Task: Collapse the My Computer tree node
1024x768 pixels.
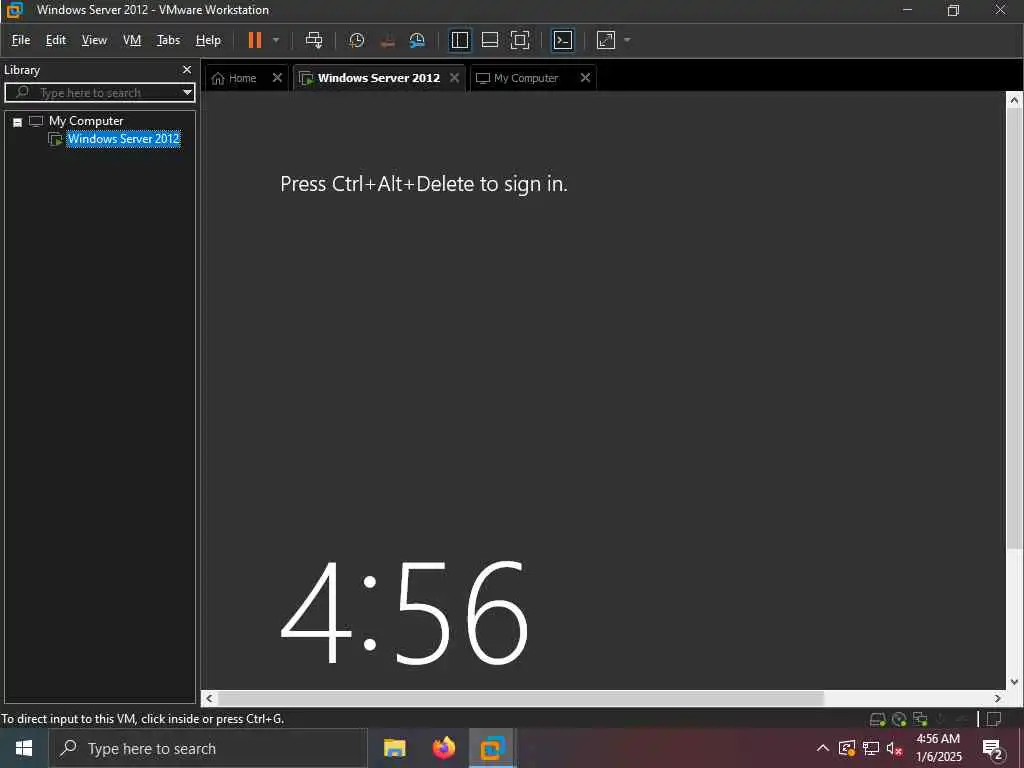Action: coord(18,122)
